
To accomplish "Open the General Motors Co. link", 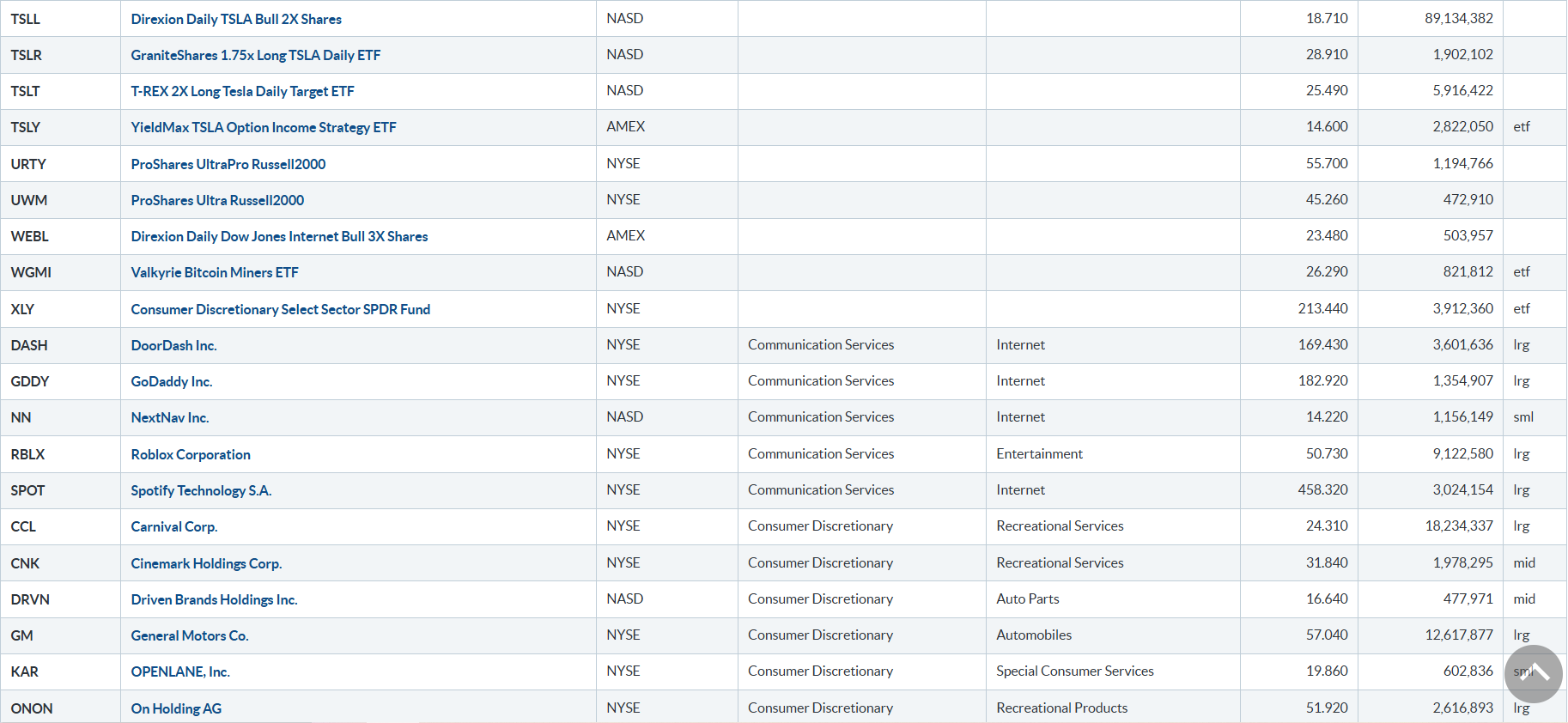I will pyautogui.click(x=189, y=635).
